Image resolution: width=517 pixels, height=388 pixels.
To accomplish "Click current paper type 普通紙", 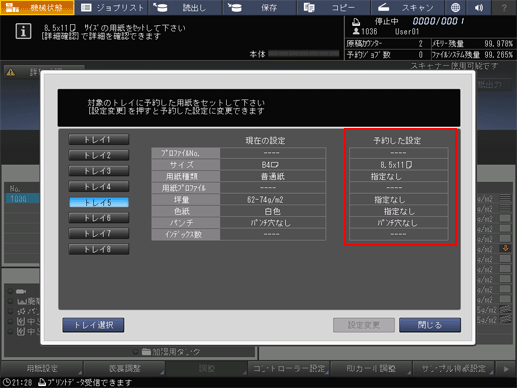I will [273, 176].
